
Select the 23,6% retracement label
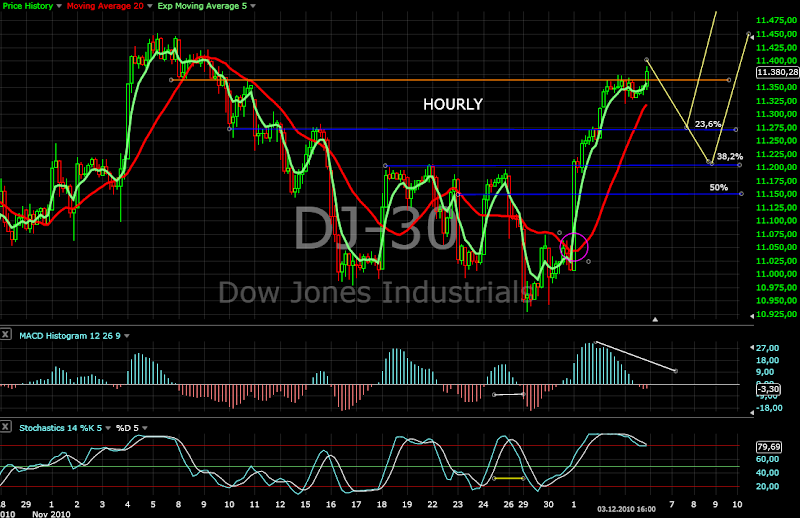click(x=708, y=124)
